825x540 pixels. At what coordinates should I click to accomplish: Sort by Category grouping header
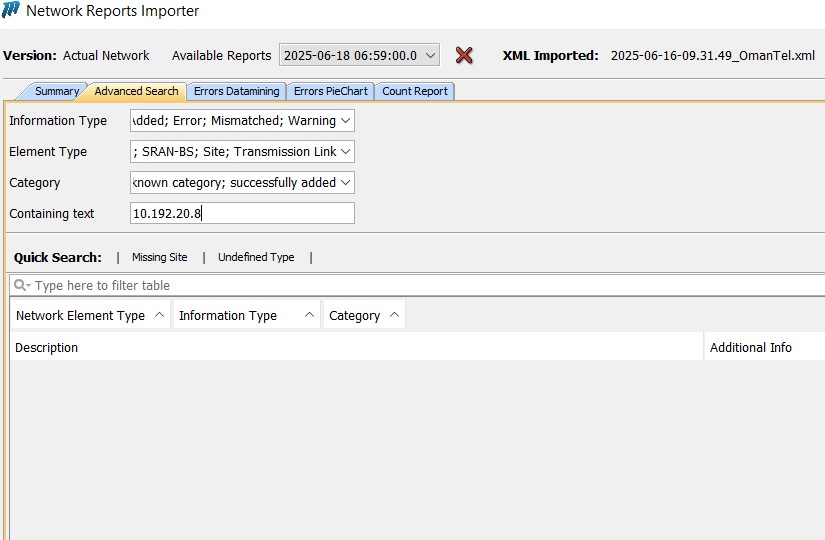[364, 315]
